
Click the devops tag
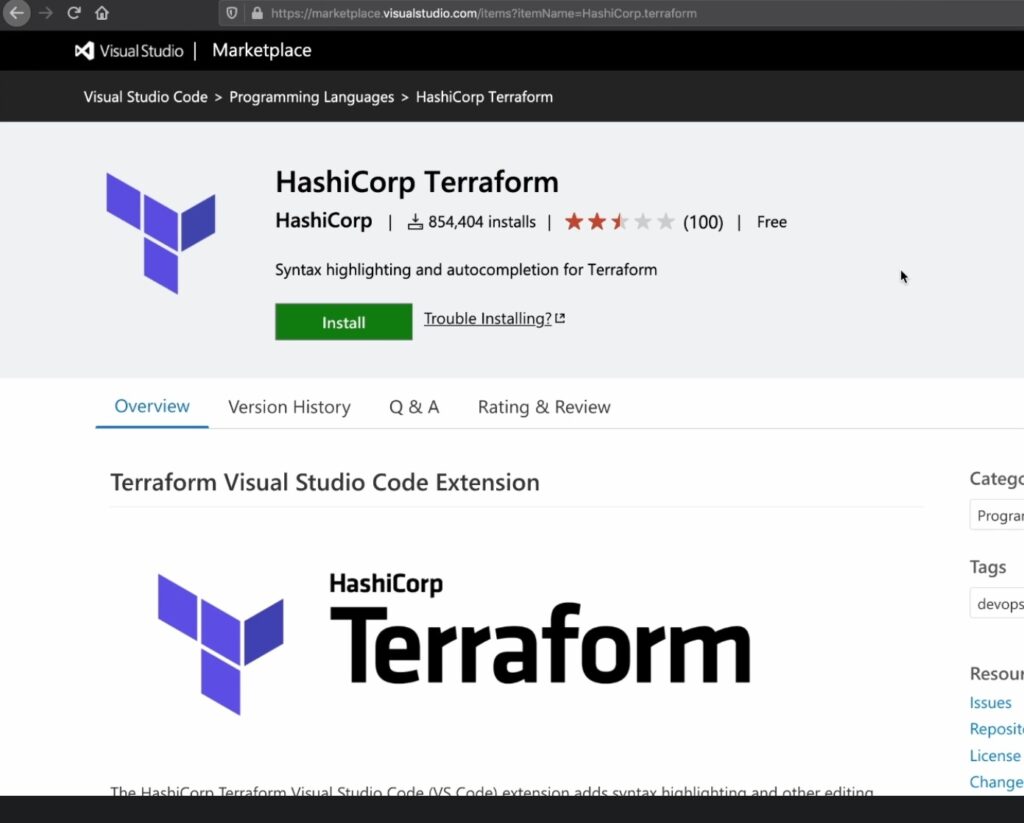click(999, 604)
